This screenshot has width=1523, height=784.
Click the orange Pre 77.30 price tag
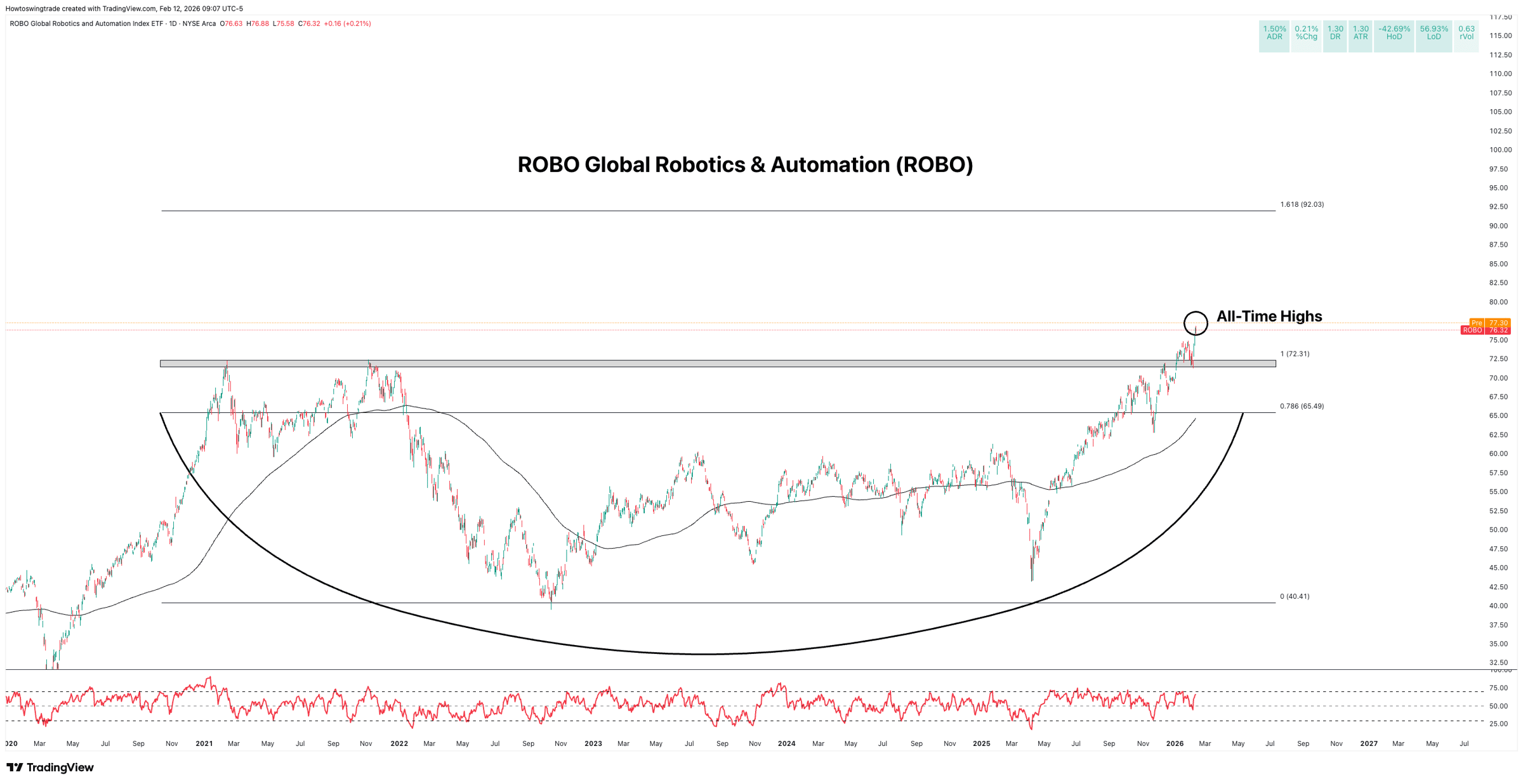1489,323
